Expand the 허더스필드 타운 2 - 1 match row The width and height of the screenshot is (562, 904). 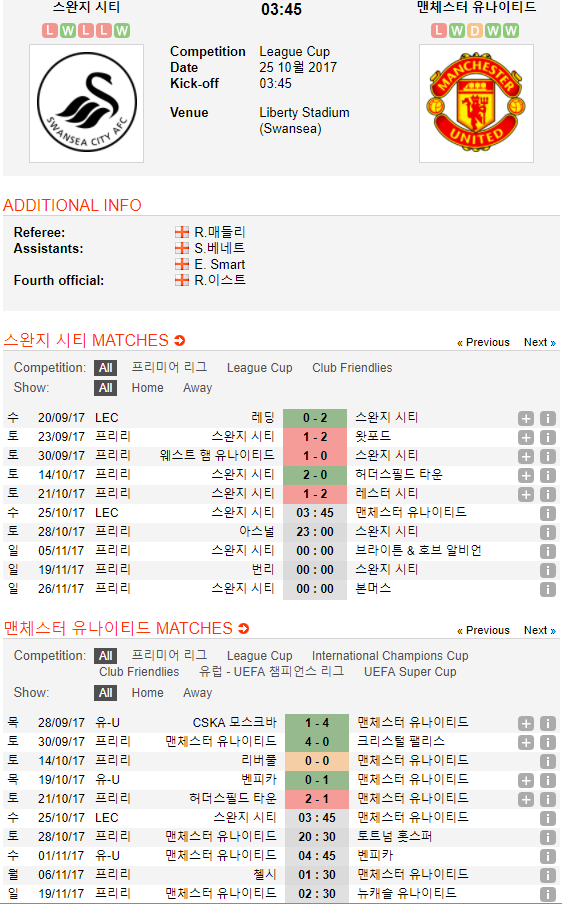coord(526,800)
